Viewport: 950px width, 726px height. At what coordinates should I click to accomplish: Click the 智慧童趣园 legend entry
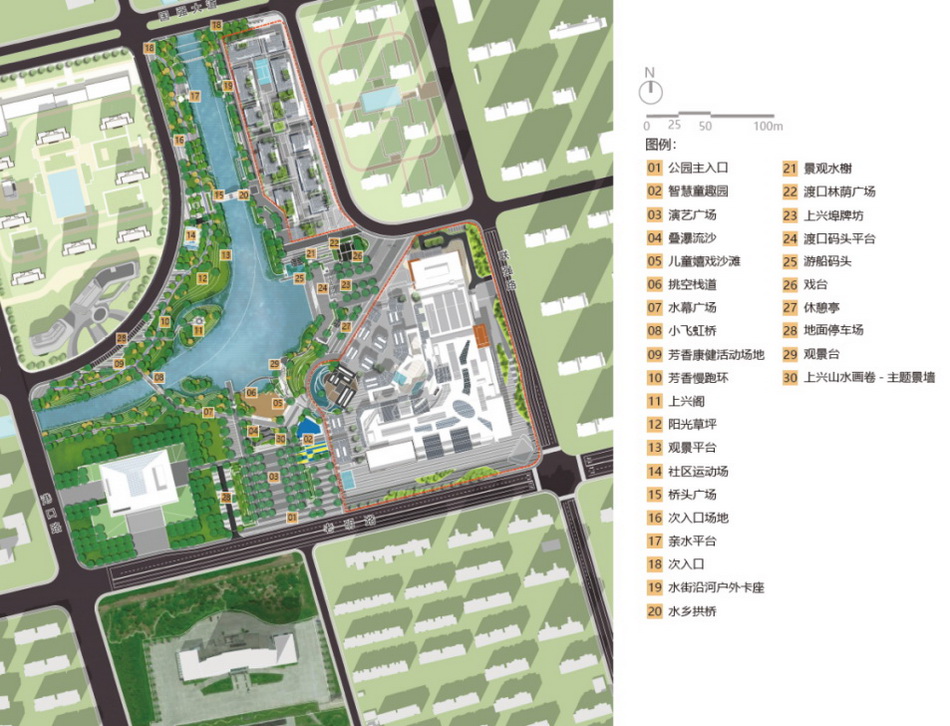(698, 191)
